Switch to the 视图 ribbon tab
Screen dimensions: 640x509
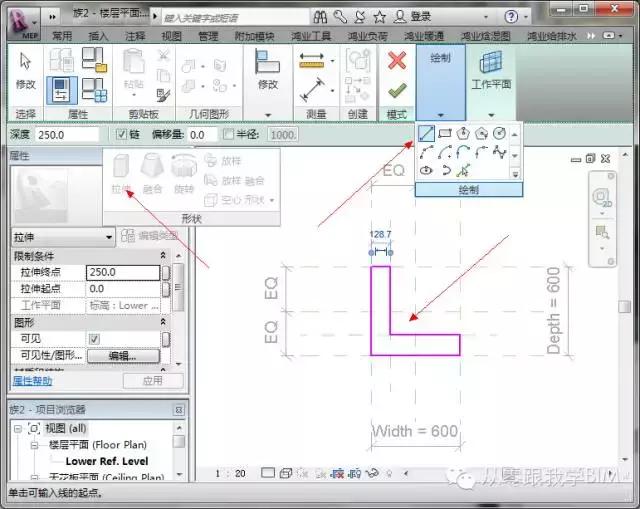click(x=172, y=36)
